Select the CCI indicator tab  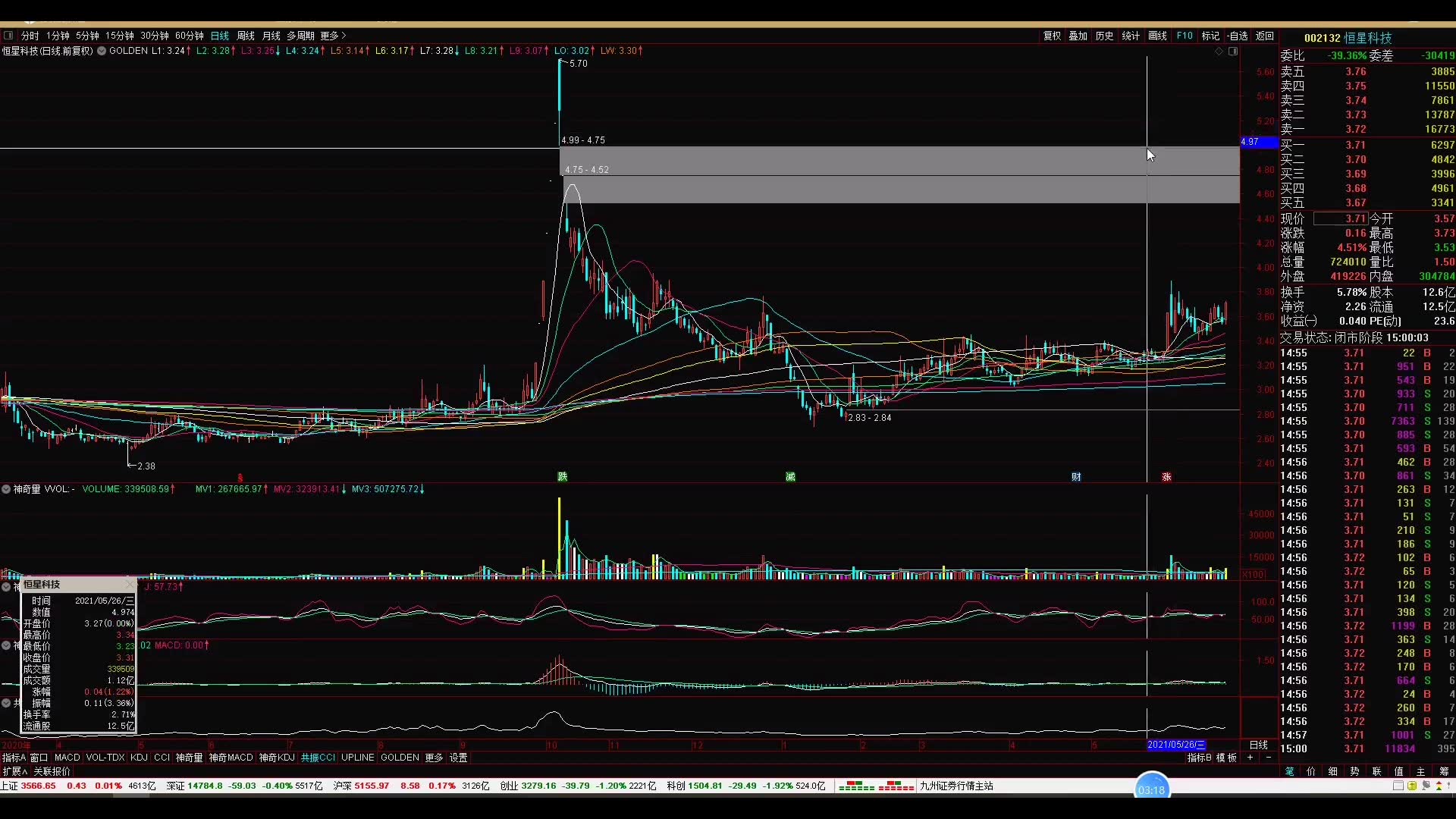point(162,758)
